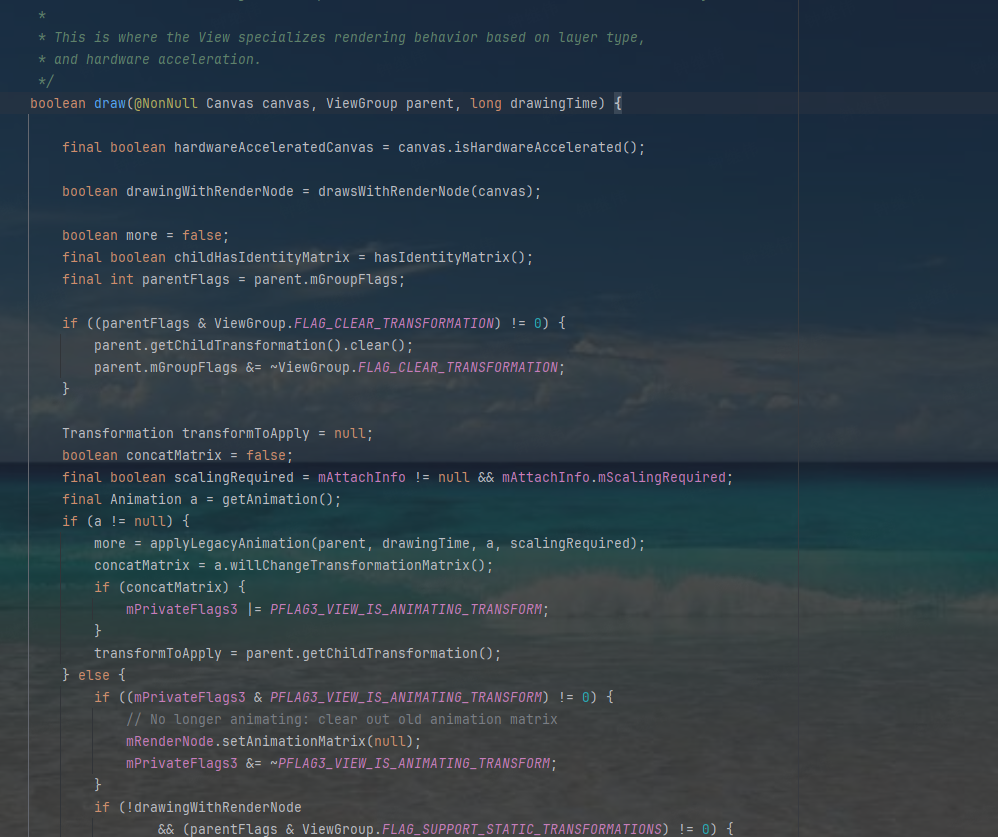998x837 pixels.
Task: Click the mScalingRequired field
Action: coord(661,477)
